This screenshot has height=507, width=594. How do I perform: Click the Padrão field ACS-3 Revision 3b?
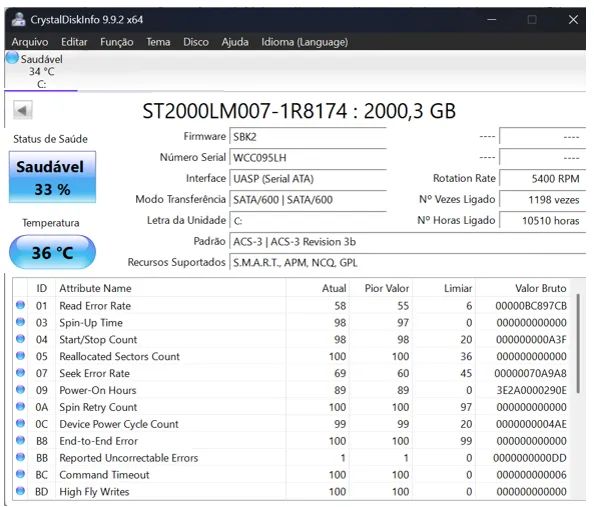point(408,242)
